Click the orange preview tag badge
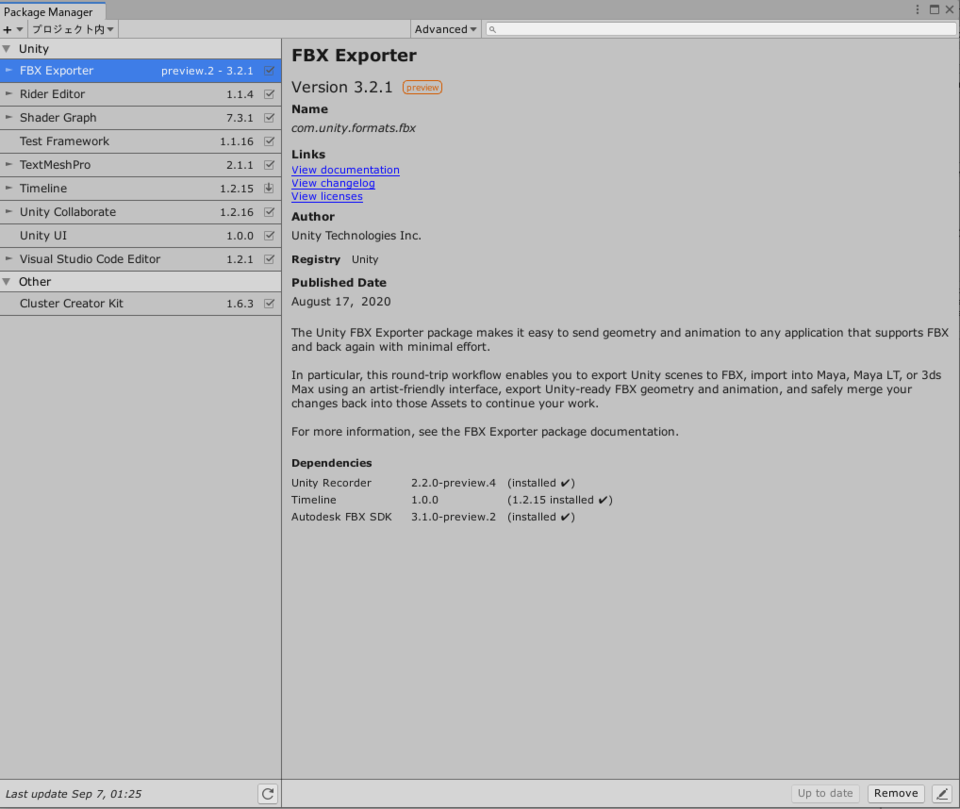This screenshot has width=960, height=809. (422, 88)
